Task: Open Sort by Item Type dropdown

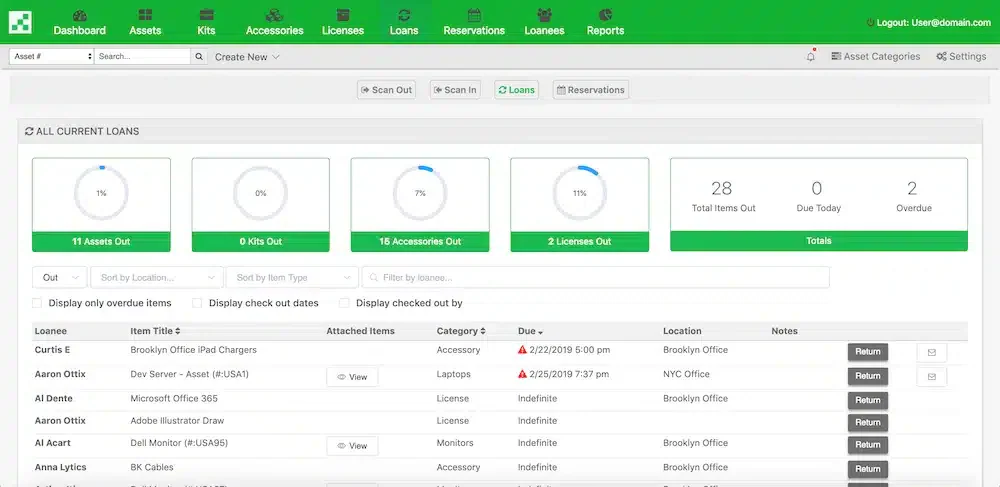Action: [293, 277]
